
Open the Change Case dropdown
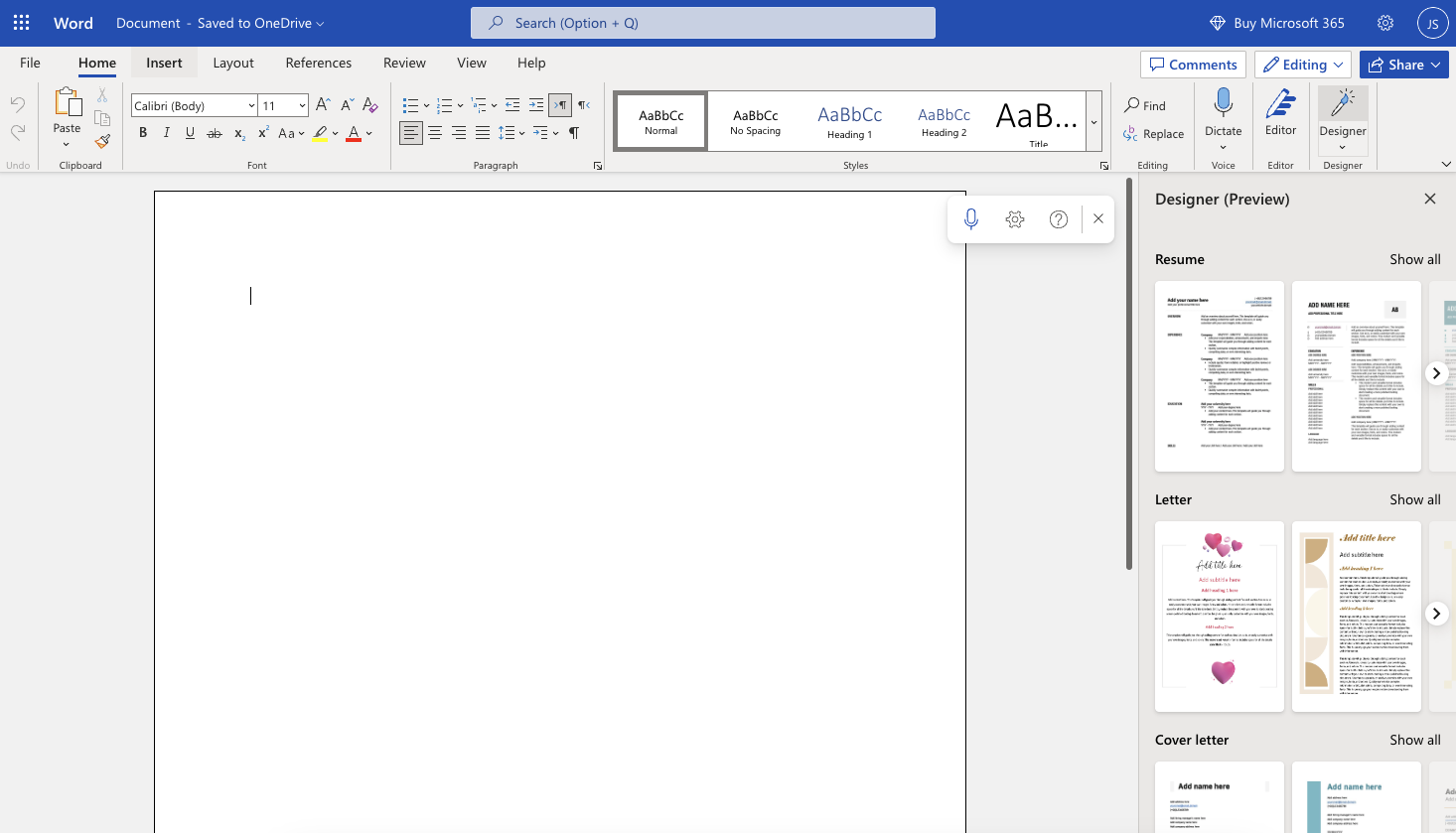[x=291, y=133]
